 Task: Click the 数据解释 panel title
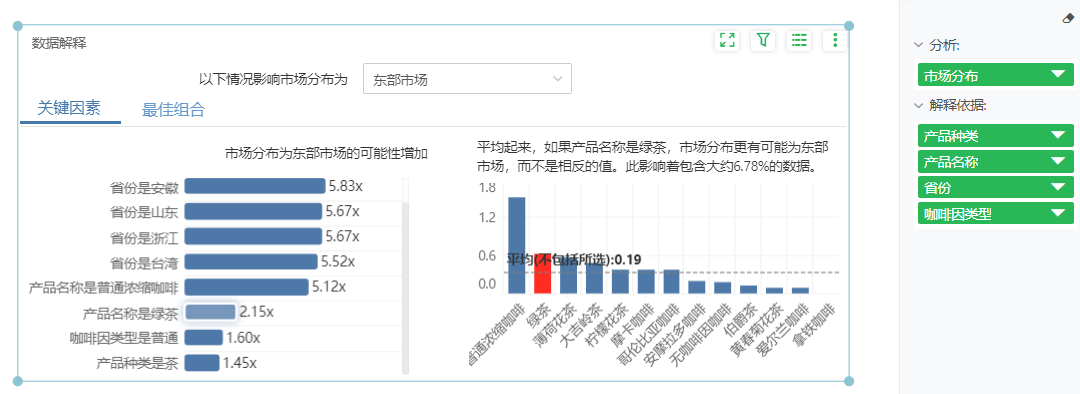[x=59, y=43]
